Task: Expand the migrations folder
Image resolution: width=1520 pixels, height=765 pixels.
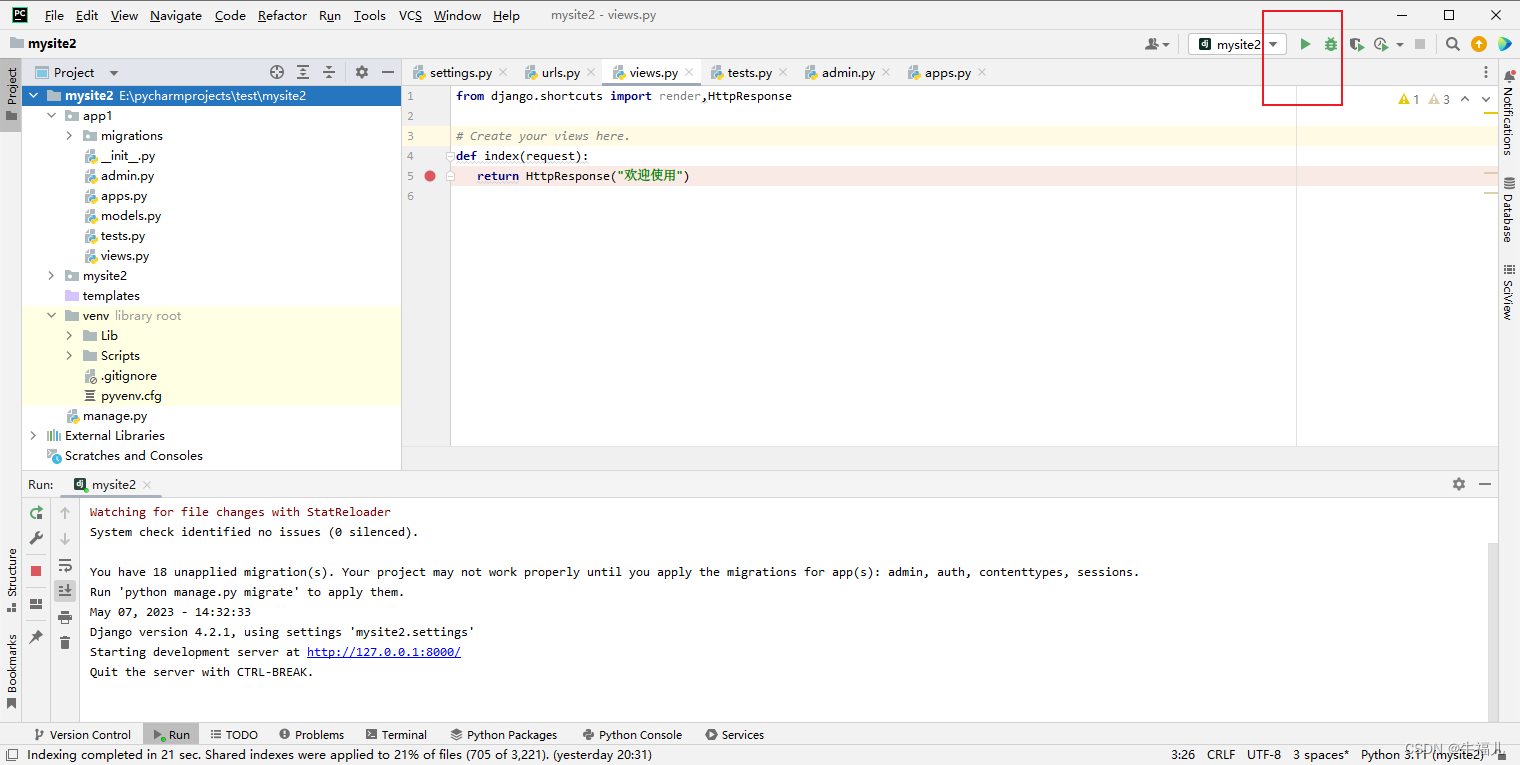Action: click(x=69, y=136)
